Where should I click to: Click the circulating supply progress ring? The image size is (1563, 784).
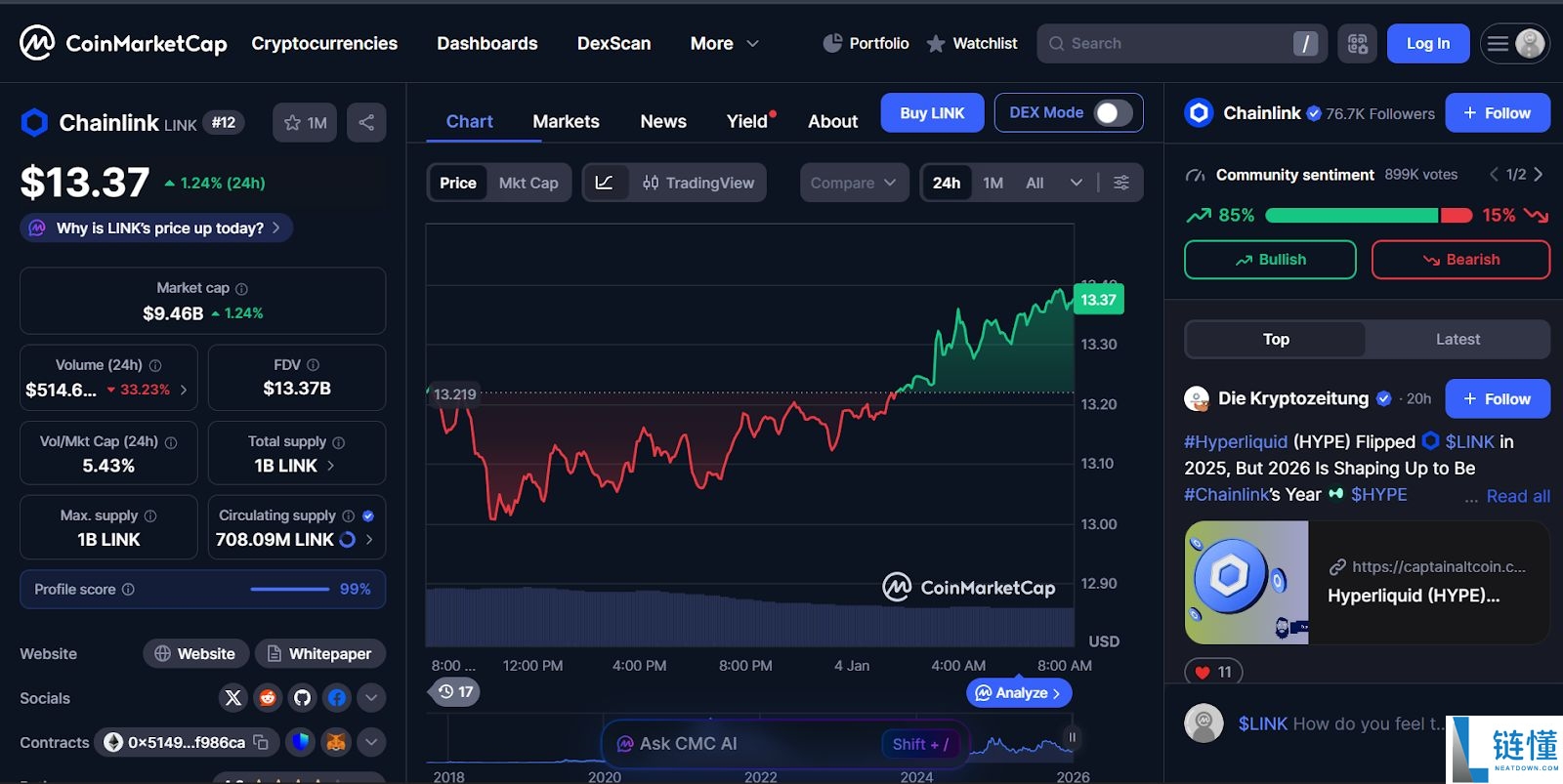347,539
